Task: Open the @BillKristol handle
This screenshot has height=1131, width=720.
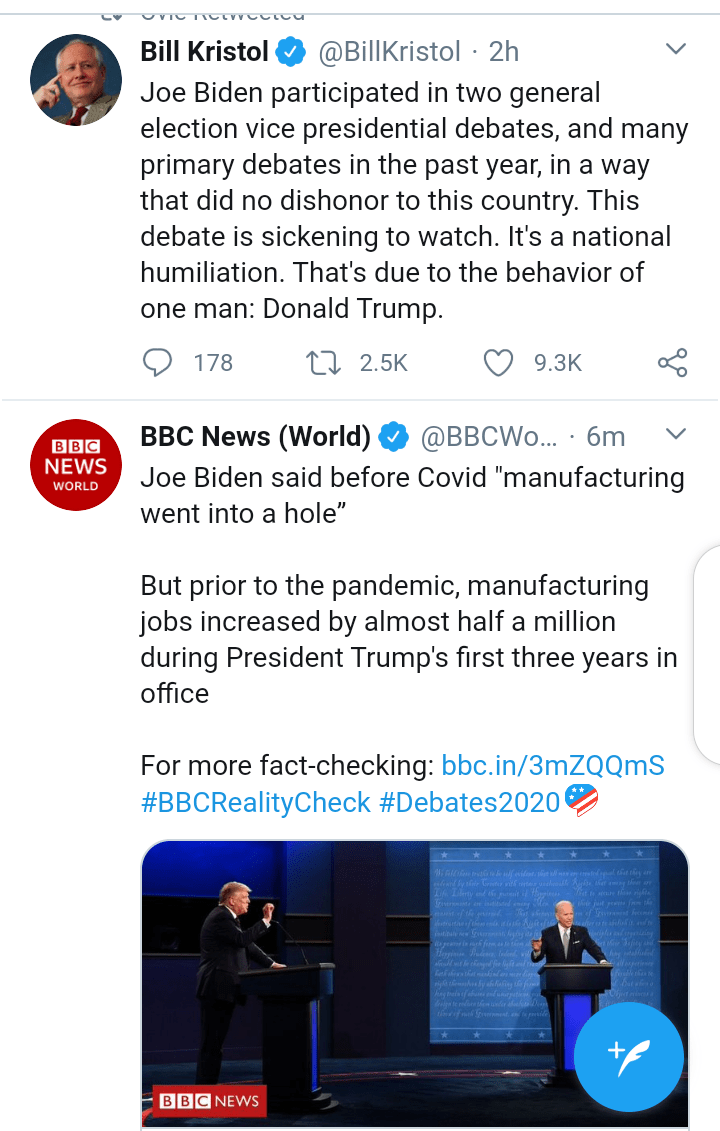Action: pyautogui.click(x=389, y=52)
